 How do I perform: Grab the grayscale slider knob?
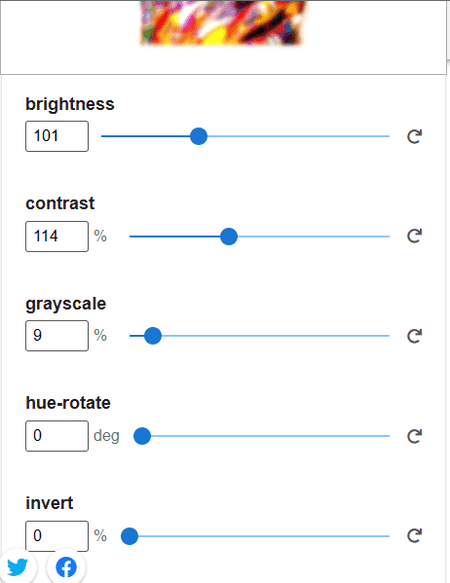coord(153,336)
